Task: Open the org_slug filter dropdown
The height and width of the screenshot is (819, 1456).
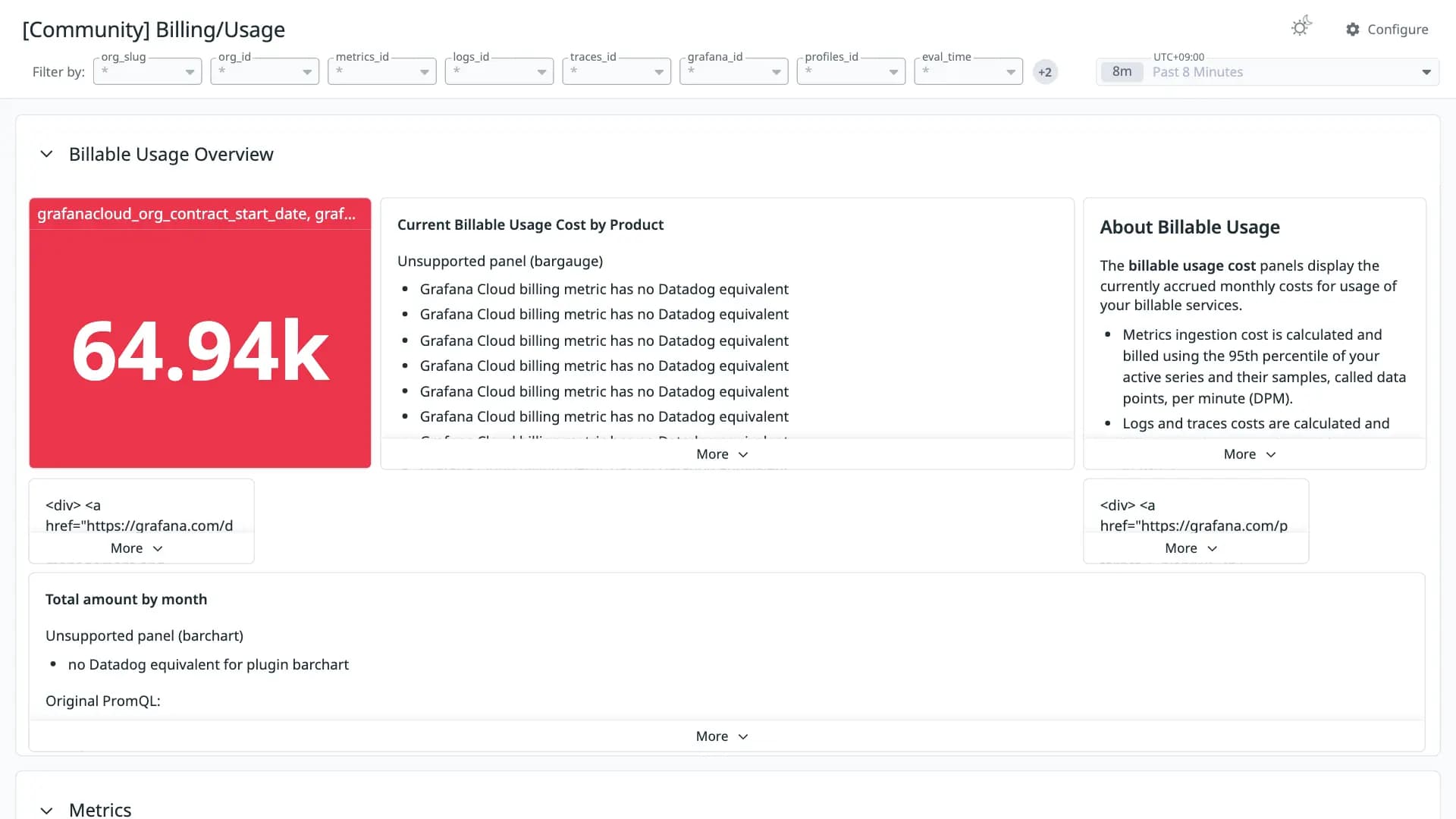Action: (x=147, y=71)
